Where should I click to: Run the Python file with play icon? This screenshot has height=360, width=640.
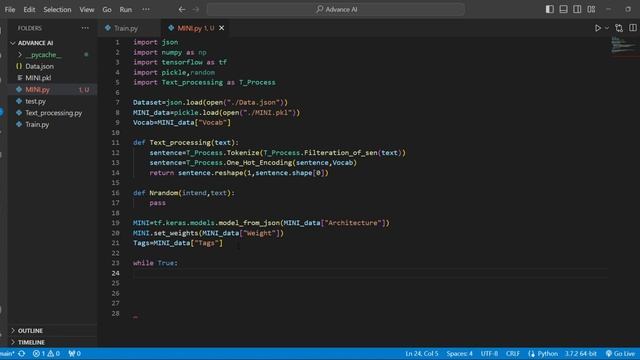coord(598,28)
